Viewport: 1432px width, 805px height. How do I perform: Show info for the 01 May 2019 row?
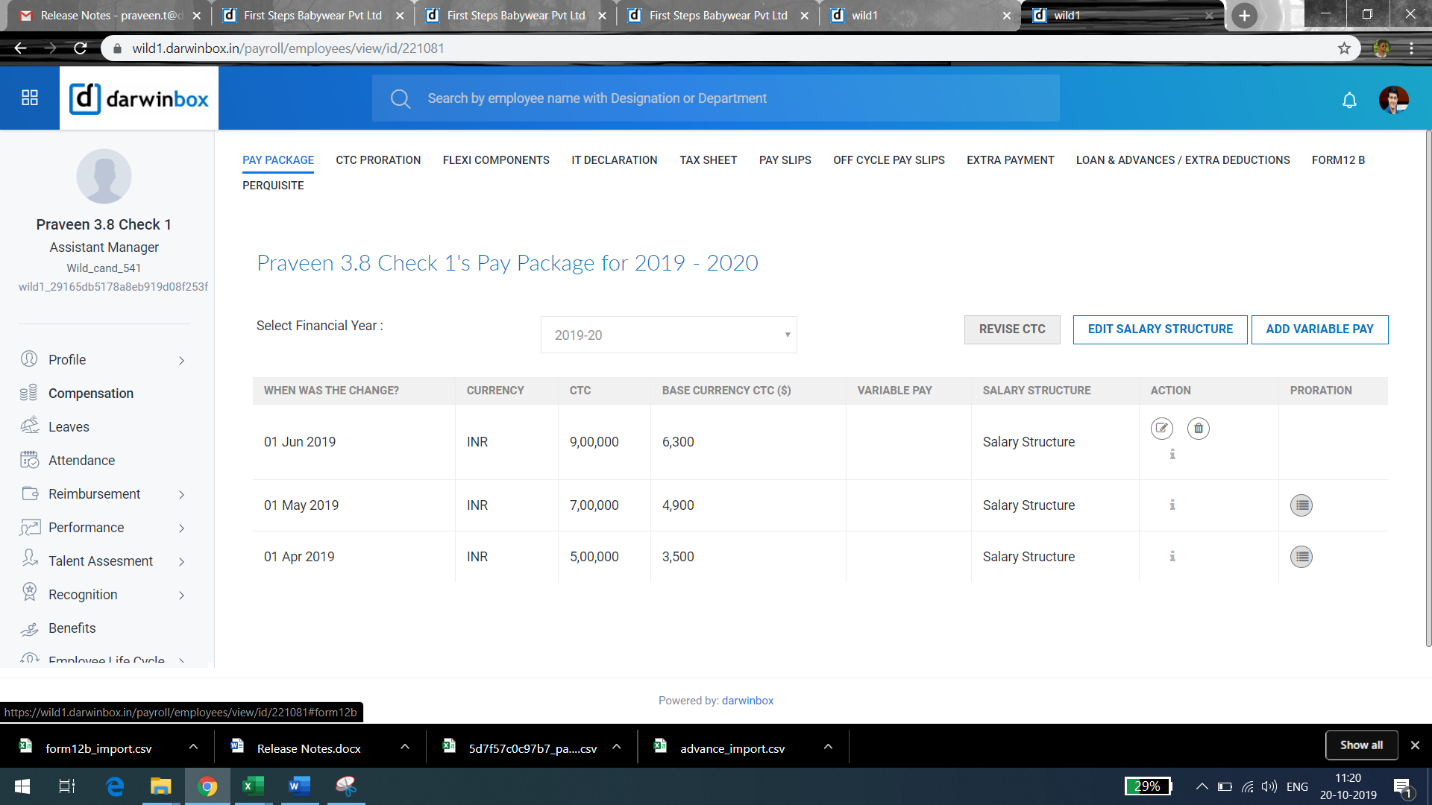1172,505
